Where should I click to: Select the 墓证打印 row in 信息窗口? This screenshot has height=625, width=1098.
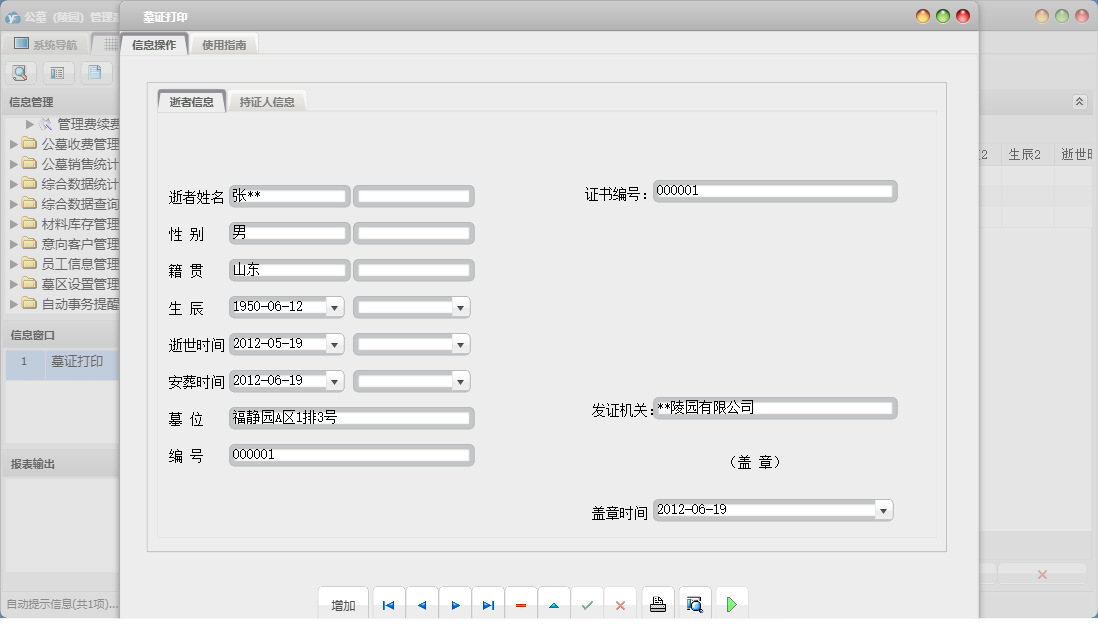tap(76, 362)
